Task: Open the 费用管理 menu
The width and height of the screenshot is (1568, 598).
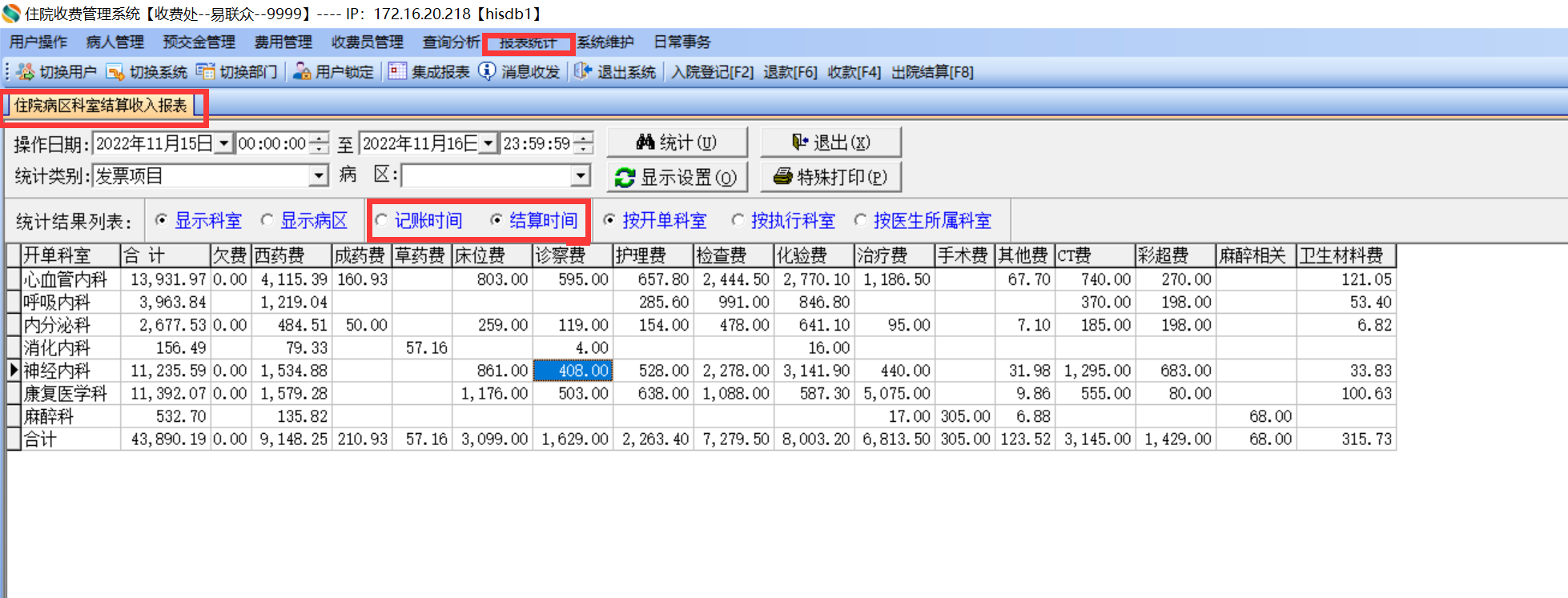Action: click(x=283, y=42)
